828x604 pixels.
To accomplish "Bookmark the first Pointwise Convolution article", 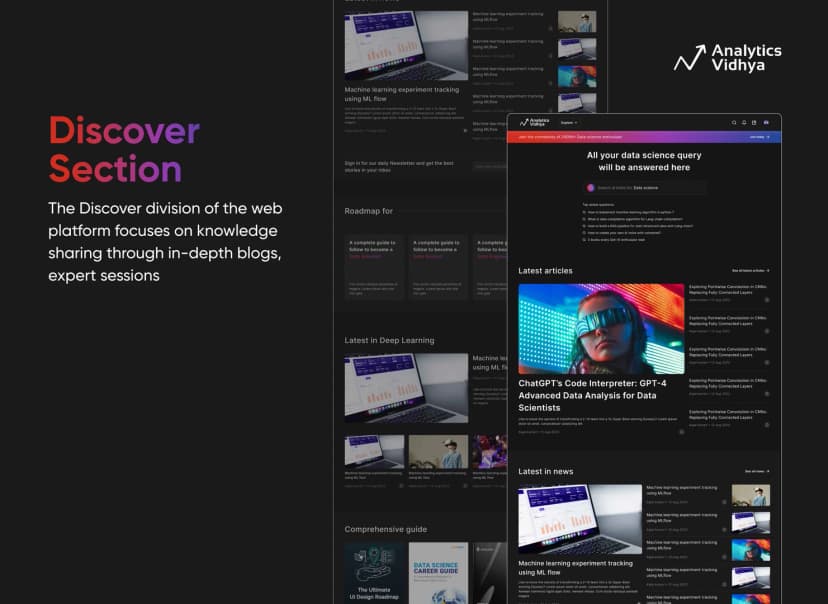I will point(765,299).
